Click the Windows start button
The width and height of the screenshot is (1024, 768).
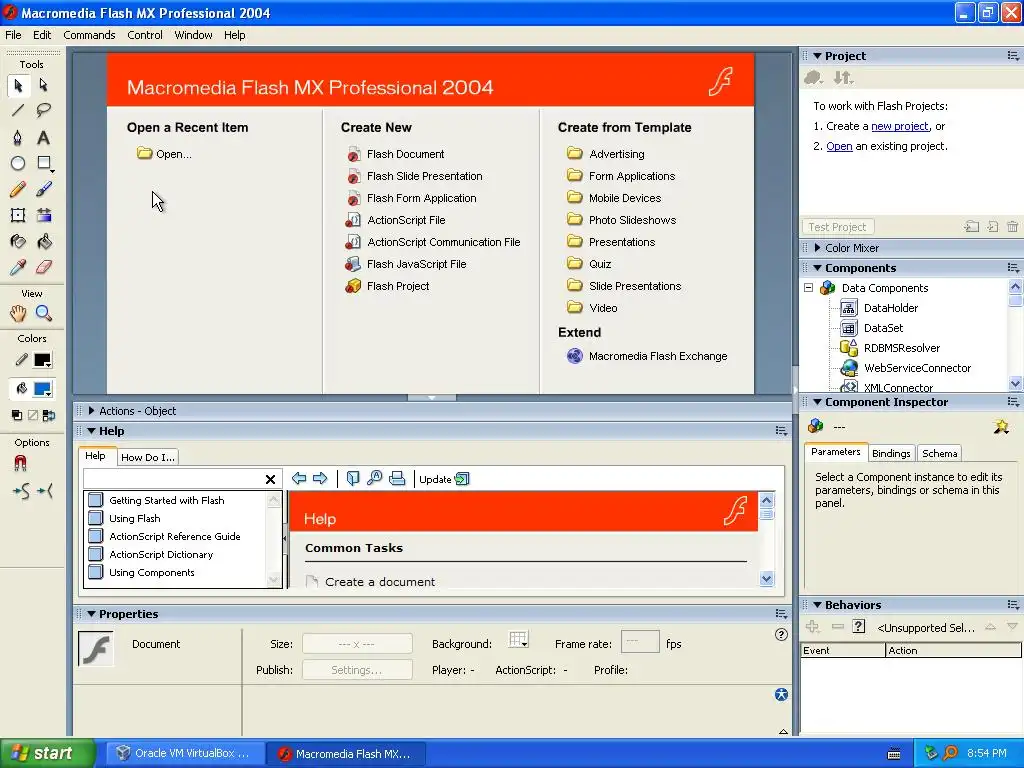[48, 753]
